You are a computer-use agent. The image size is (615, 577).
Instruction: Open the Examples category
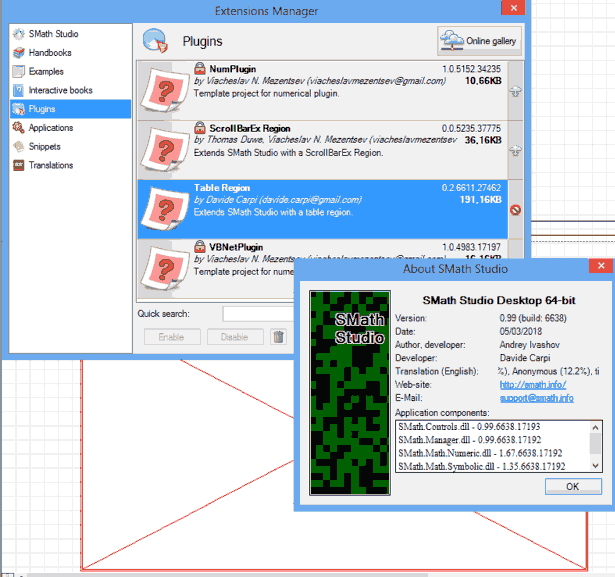tap(46, 72)
